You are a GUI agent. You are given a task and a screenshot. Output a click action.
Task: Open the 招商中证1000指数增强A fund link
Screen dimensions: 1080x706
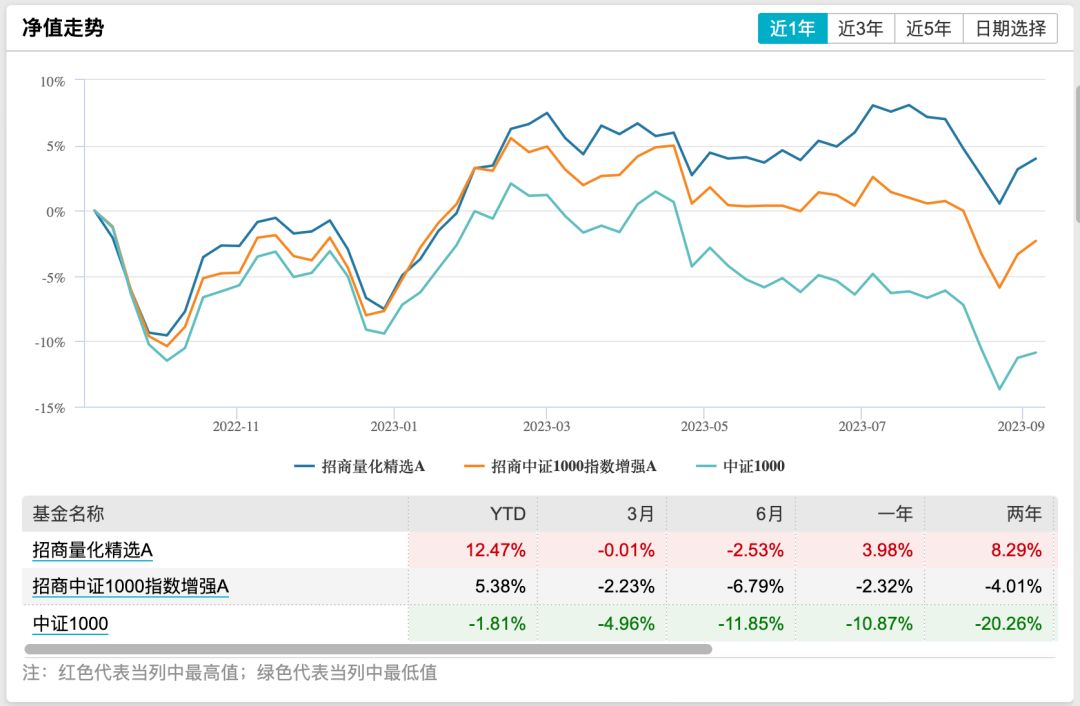coord(132,587)
